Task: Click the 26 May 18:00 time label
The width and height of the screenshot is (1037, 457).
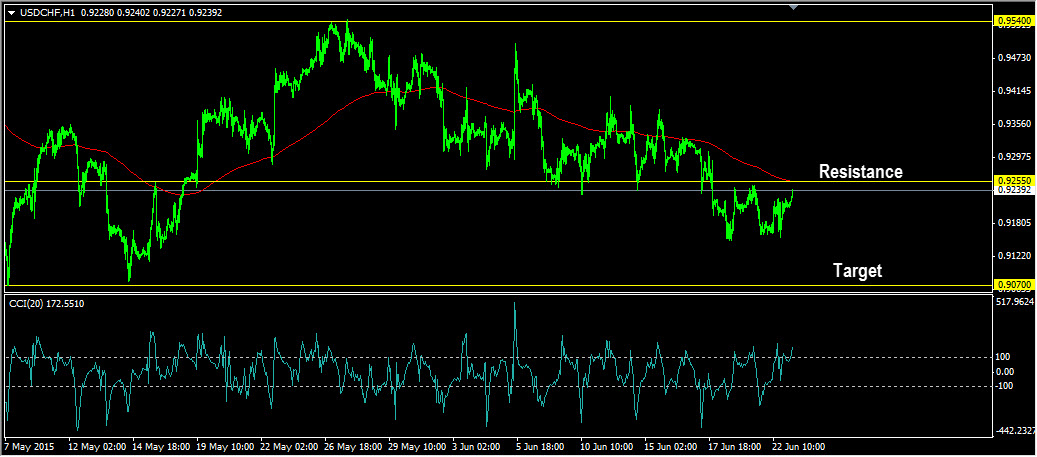Action: (x=352, y=446)
